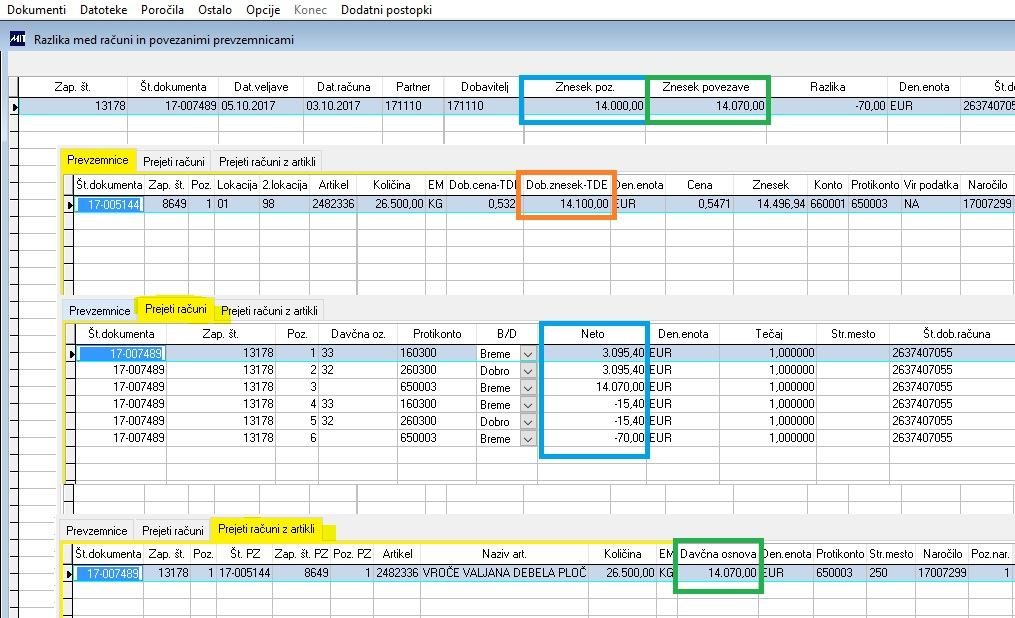
Task: Select the highlighted Prevzemnice tab in top panel
Action: coord(98,160)
